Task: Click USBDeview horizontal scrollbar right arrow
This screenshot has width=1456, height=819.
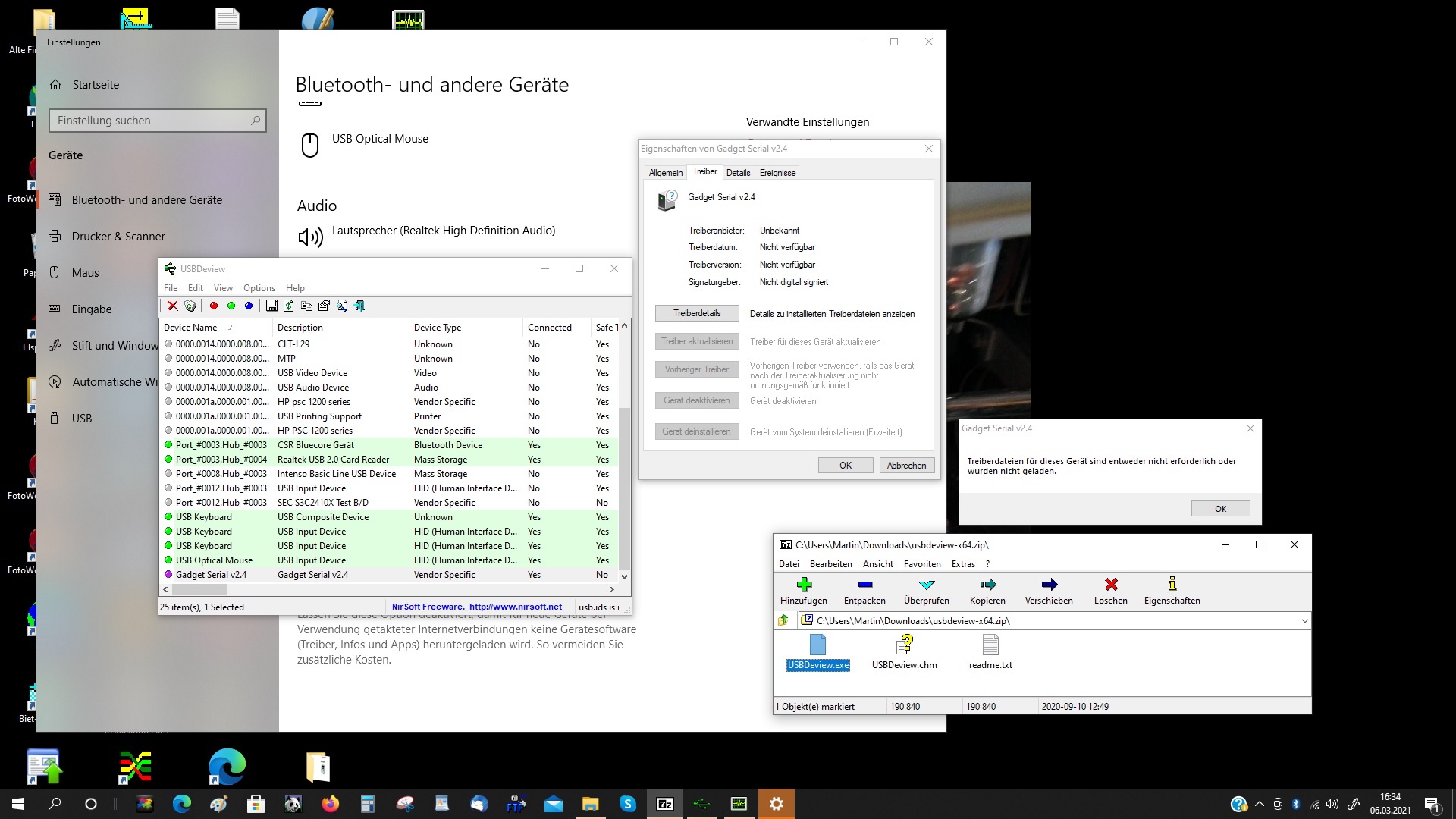Action: coord(611,589)
